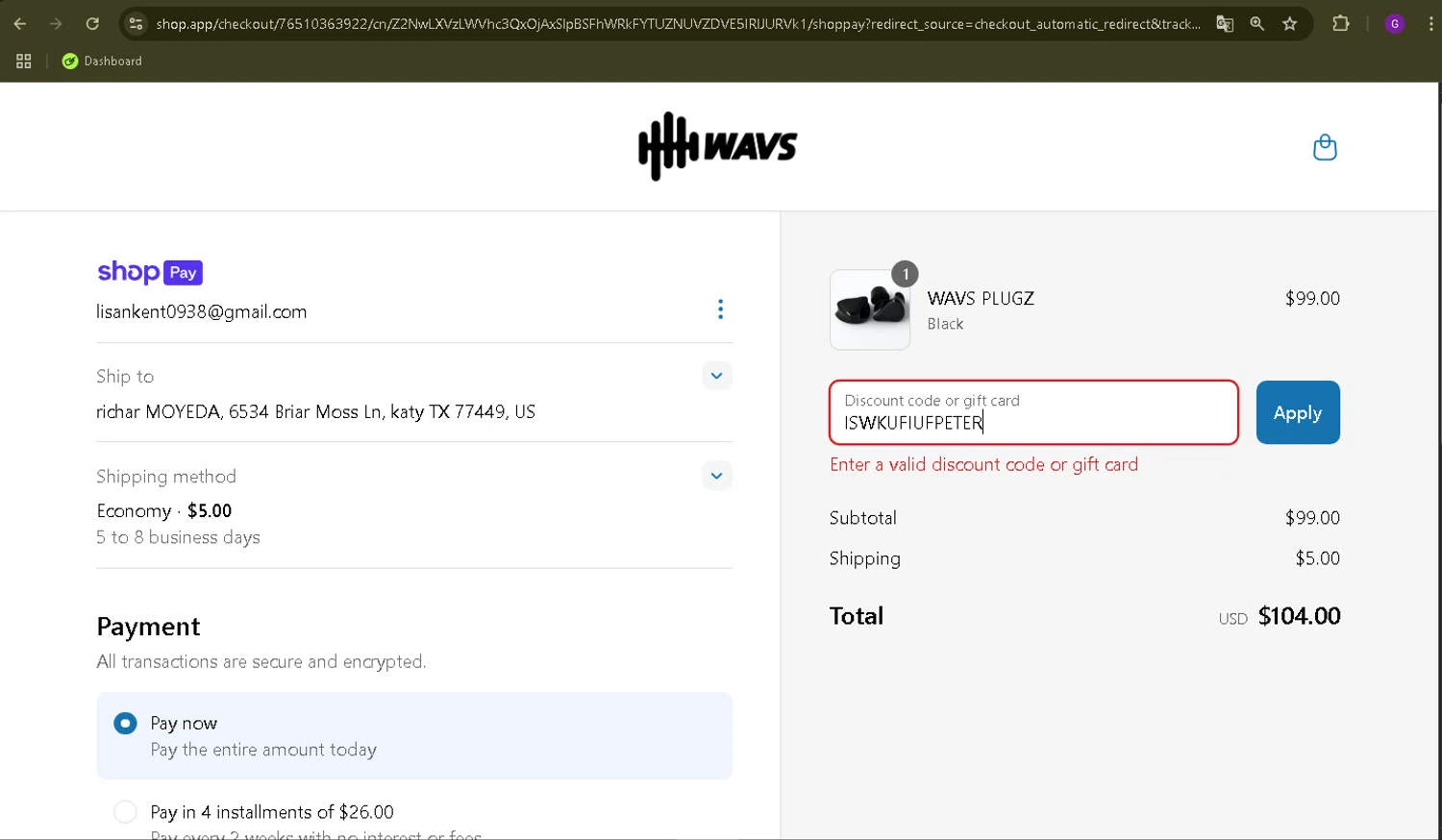View site information icon in address bar

(136, 24)
